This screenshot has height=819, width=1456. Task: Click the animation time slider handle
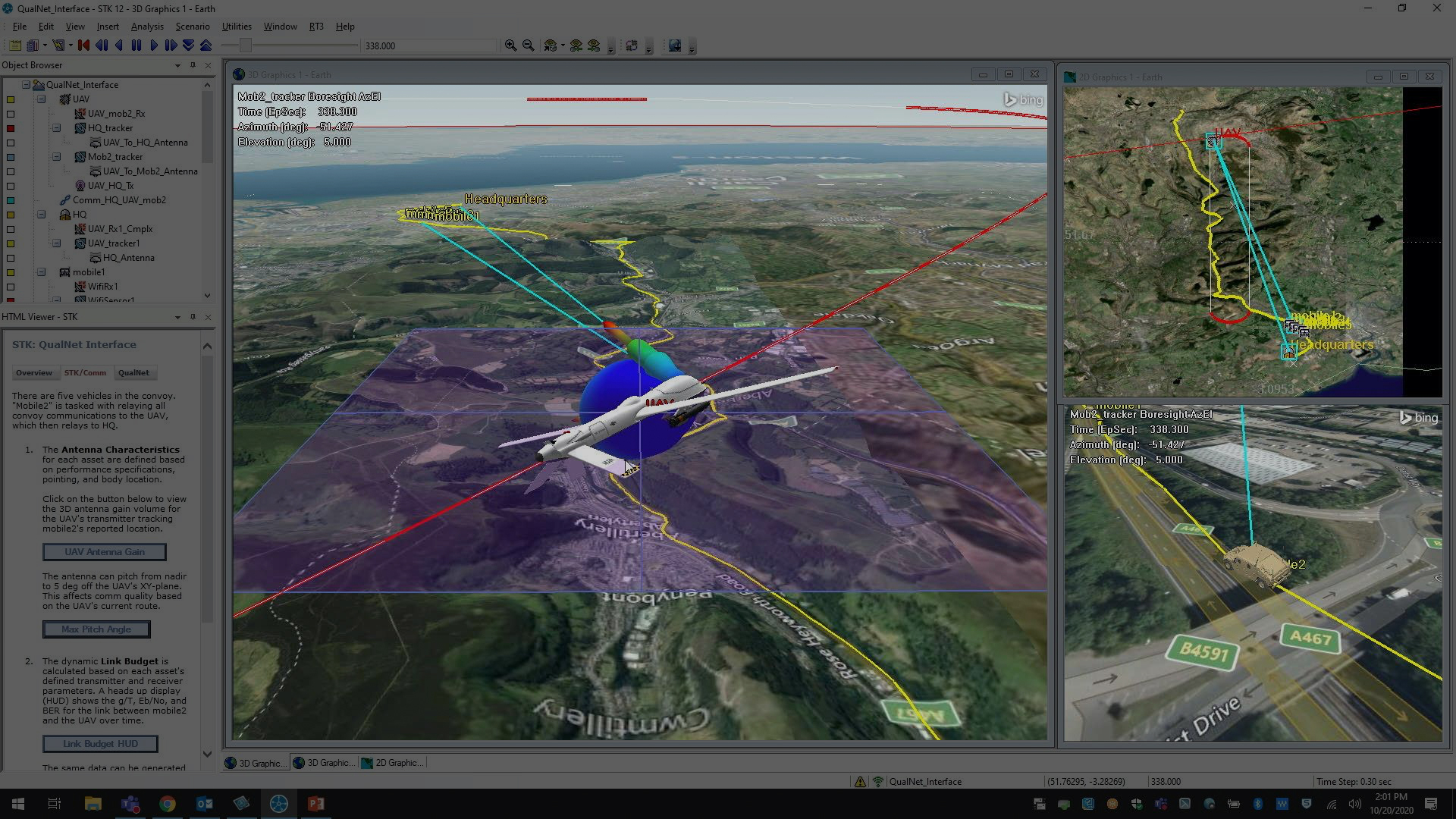click(x=245, y=45)
